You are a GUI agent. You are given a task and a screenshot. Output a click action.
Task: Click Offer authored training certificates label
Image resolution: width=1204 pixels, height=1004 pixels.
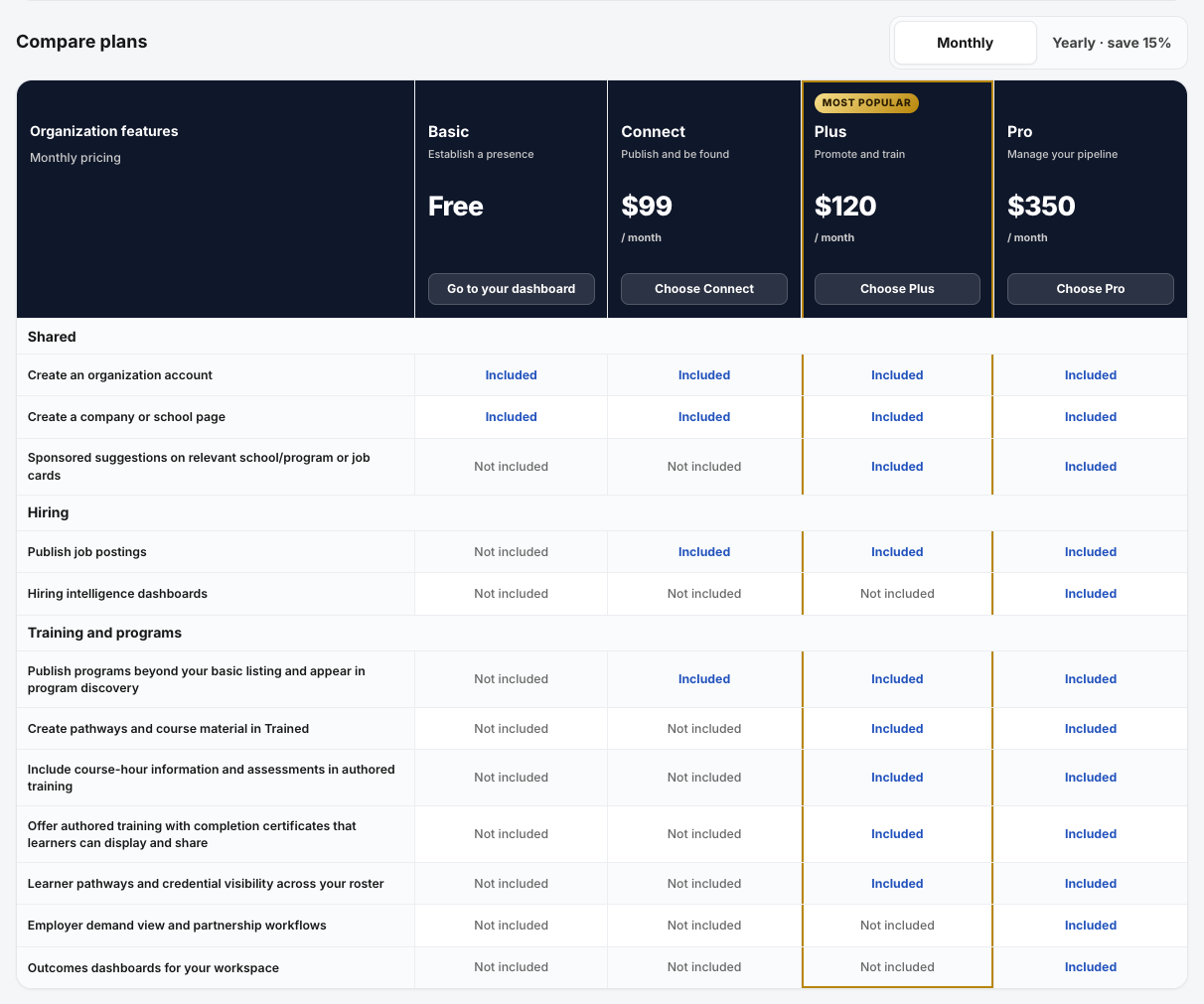click(x=192, y=834)
